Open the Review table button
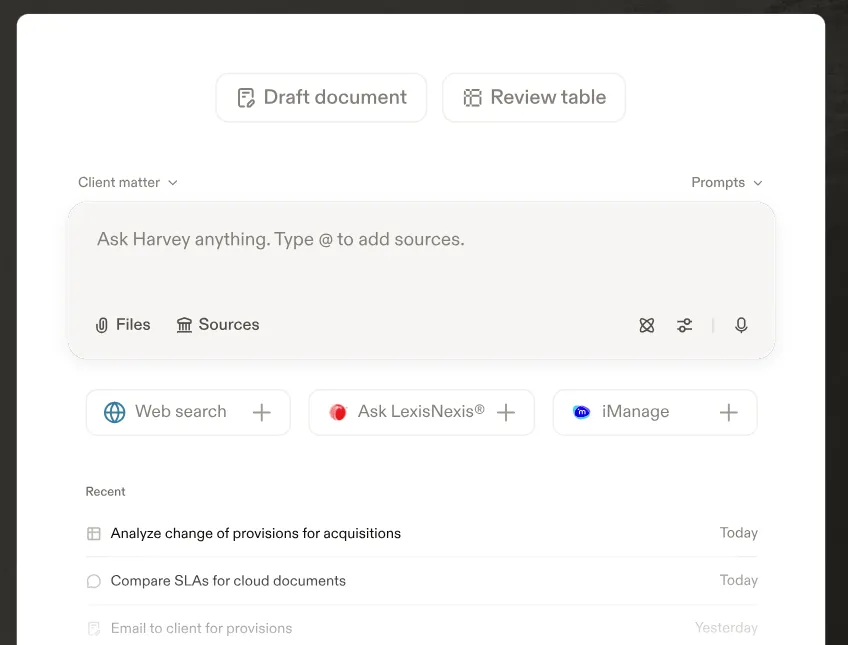This screenshot has width=848, height=645. pyautogui.click(x=534, y=98)
